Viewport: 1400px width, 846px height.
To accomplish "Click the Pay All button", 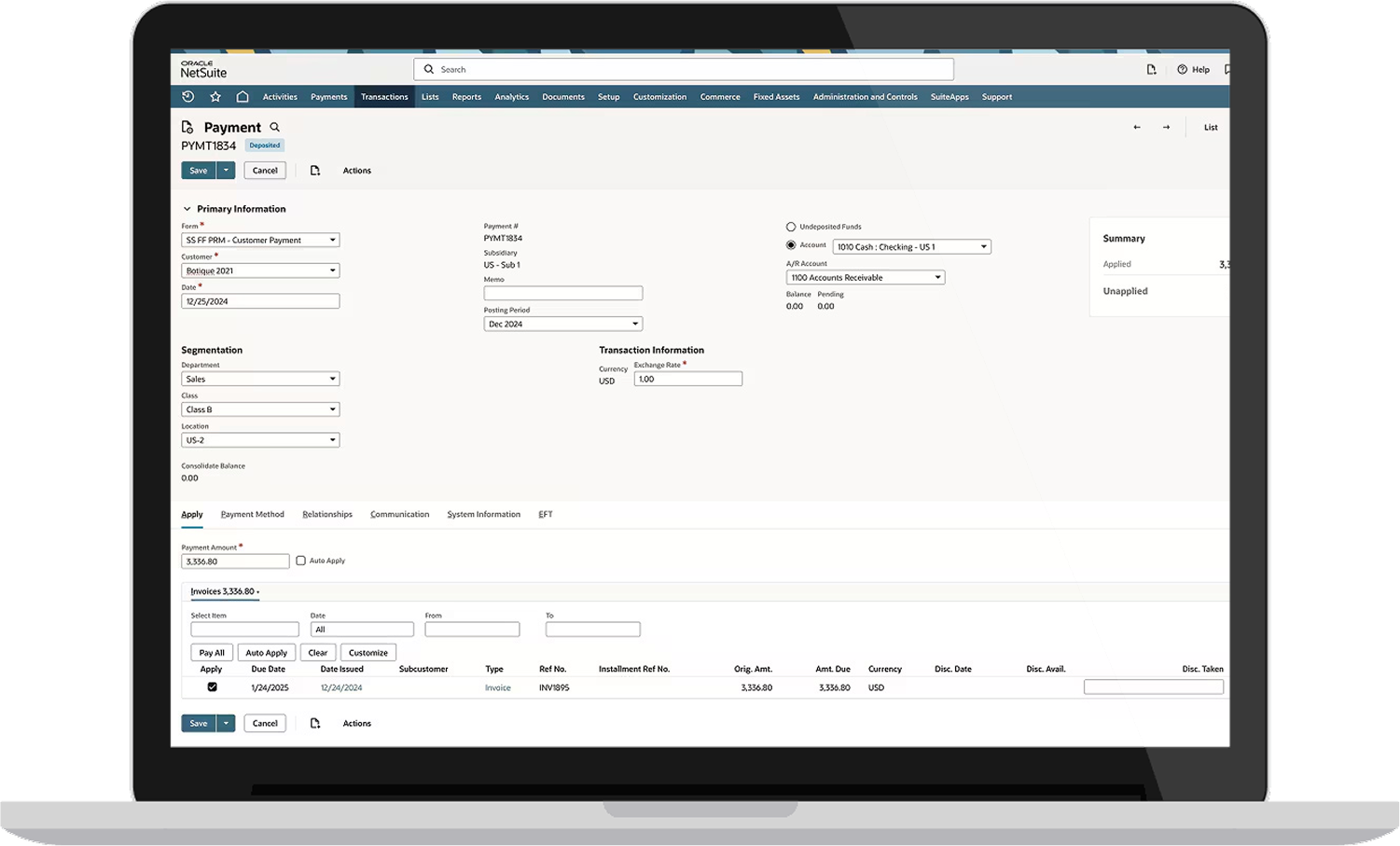I will (211, 652).
